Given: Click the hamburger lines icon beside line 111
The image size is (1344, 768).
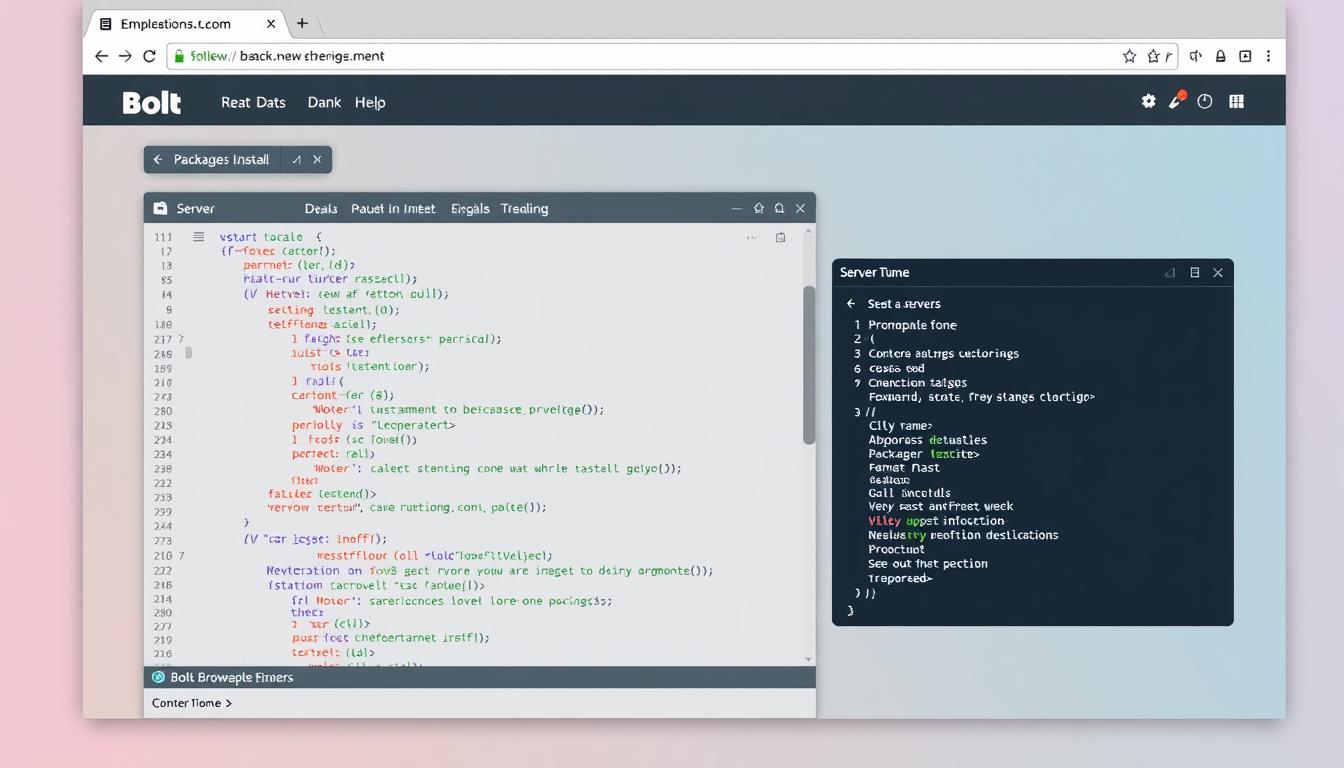Looking at the screenshot, I should click(198, 237).
